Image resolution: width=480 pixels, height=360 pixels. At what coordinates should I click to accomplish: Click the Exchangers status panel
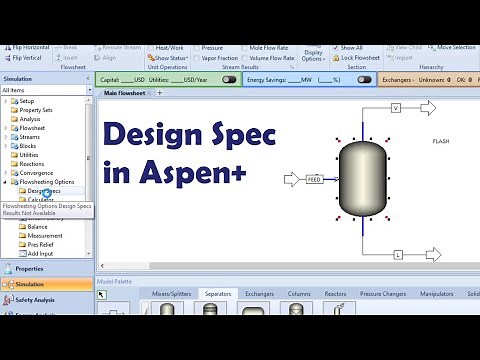point(429,80)
